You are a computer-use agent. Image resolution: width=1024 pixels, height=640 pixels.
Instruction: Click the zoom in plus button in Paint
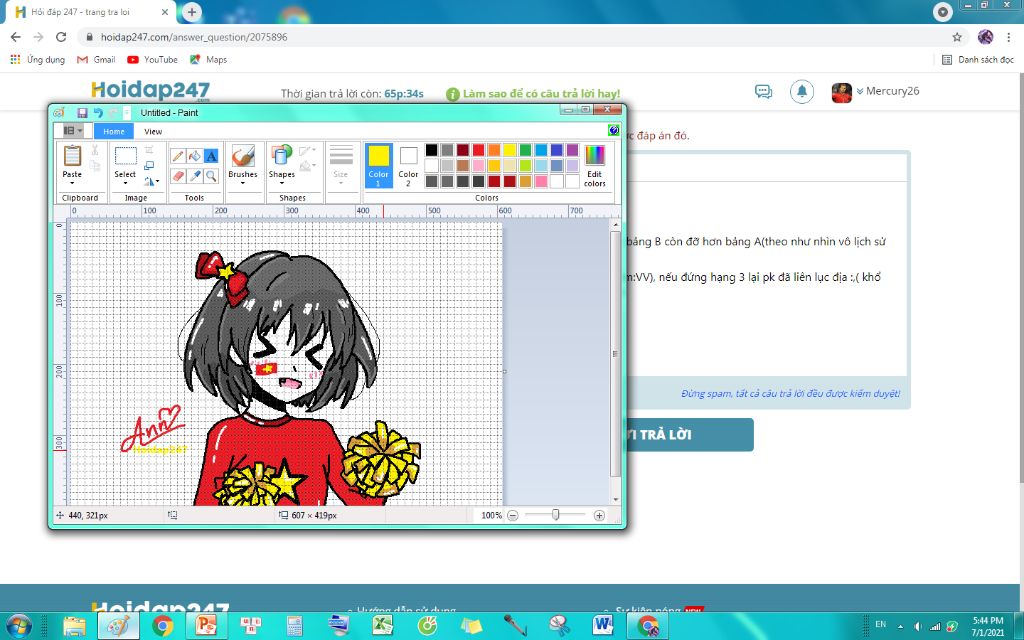[x=599, y=515]
